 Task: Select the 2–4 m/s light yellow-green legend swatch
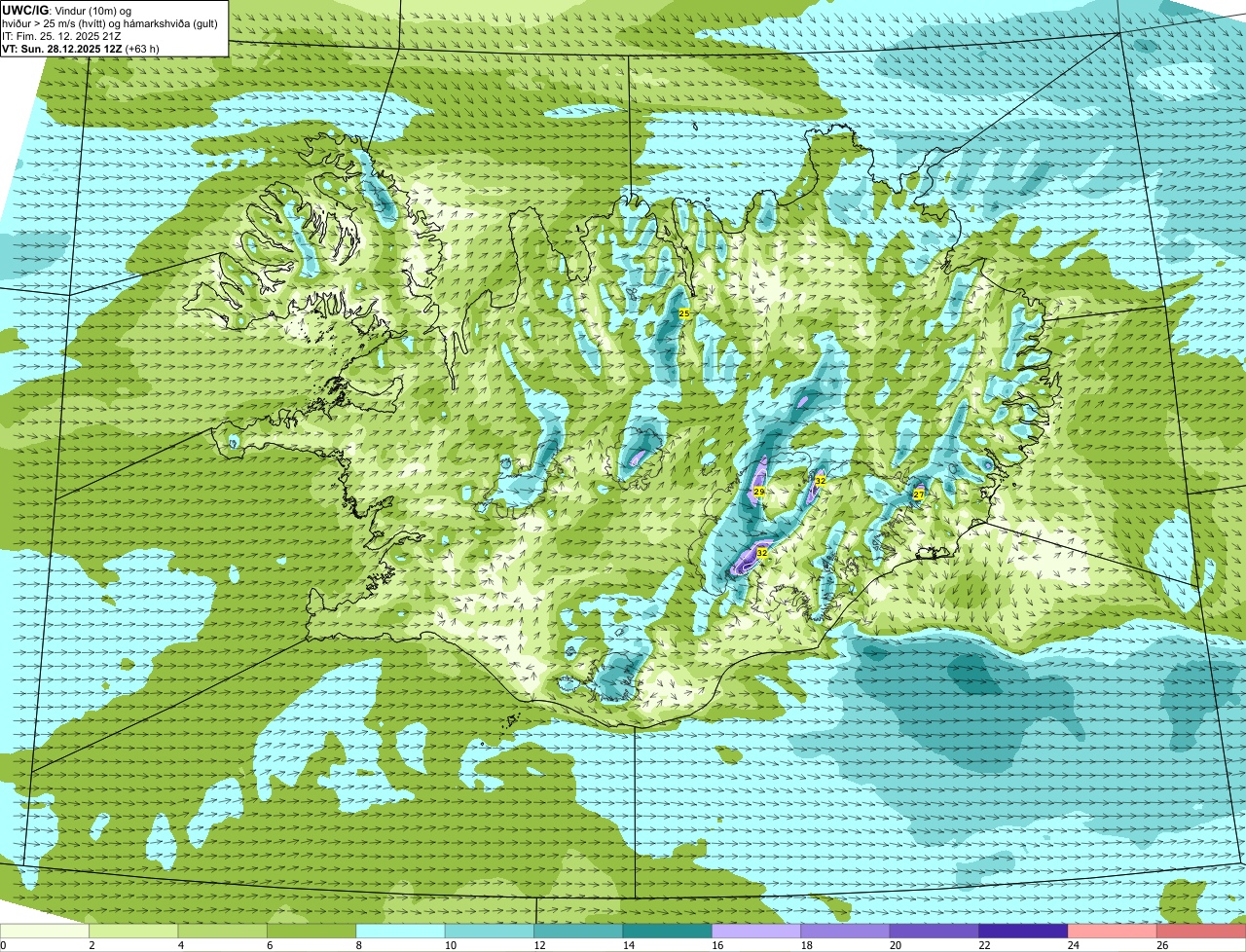tap(134, 932)
